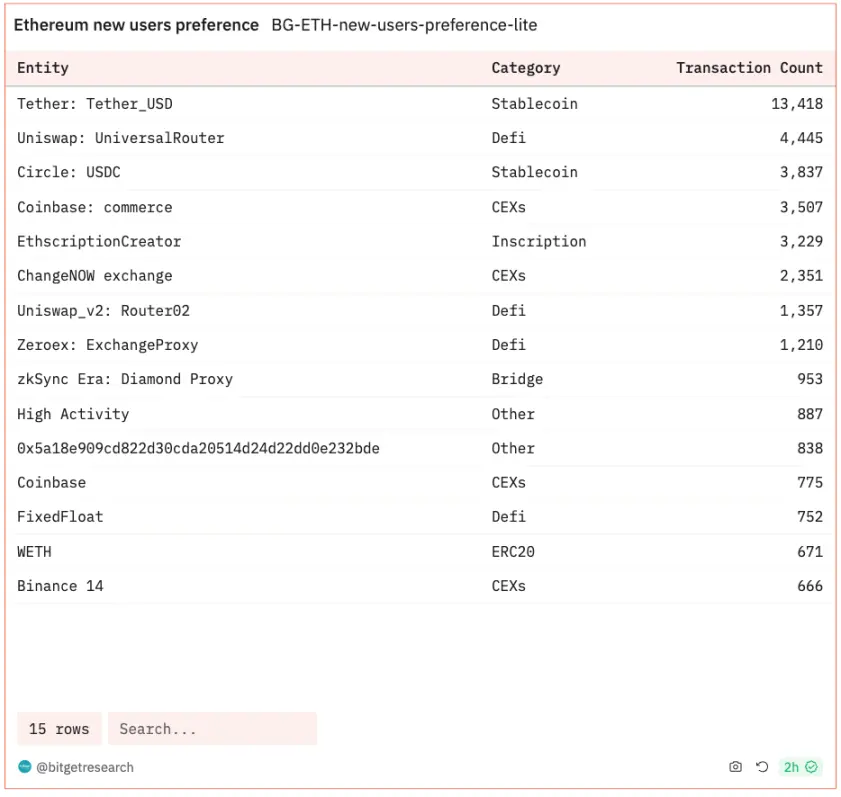Viewport: 841px width, 797px height.
Task: Click the 15 rows count button
Action: [x=59, y=729]
